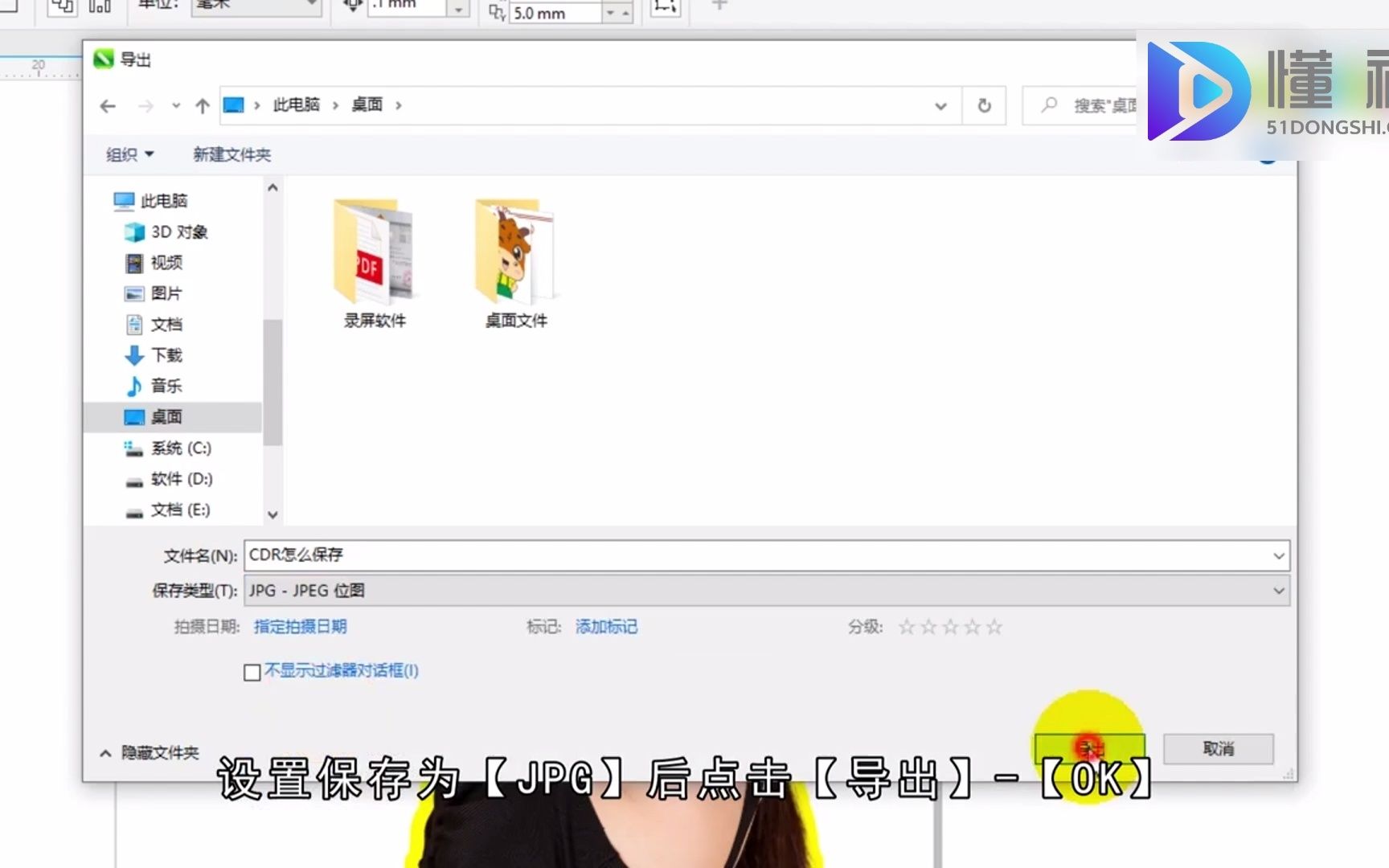Click the 导出 export button
Viewport: 1389px width, 868px height.
pyautogui.click(x=1090, y=747)
